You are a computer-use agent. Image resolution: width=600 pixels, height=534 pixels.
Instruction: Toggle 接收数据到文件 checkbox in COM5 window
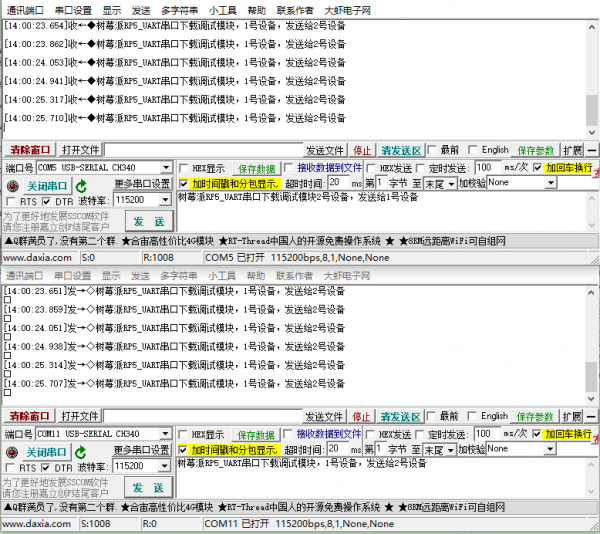point(289,168)
